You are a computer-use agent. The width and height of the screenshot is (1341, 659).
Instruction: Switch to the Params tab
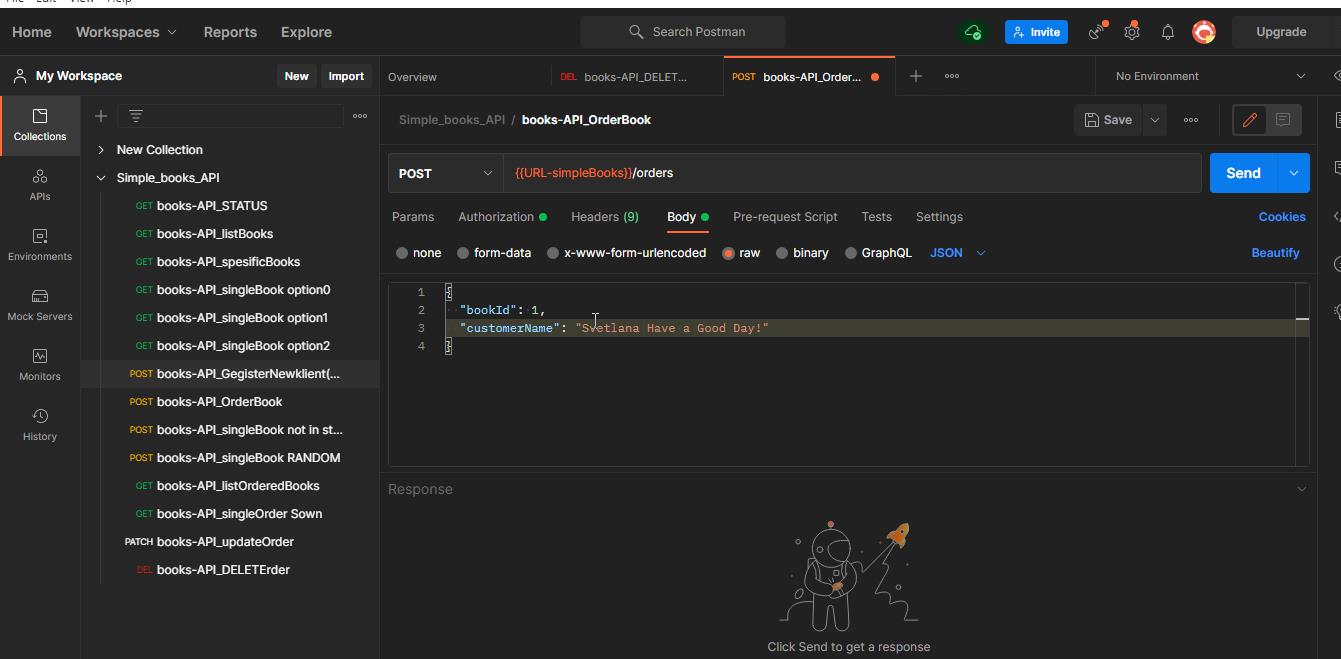point(413,217)
